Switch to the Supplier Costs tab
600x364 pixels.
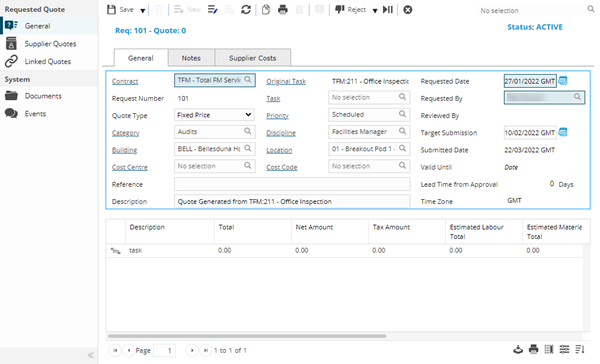253,58
